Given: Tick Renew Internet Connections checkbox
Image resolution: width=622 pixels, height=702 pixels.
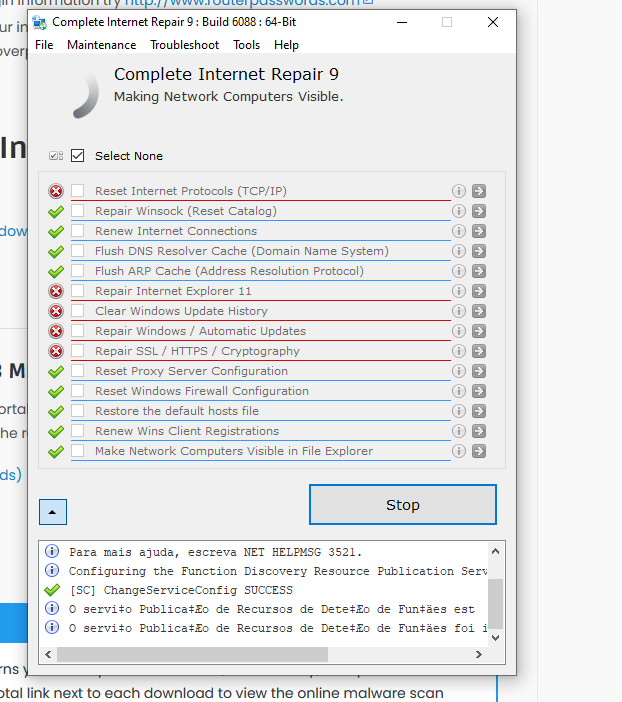Looking at the screenshot, I should tap(77, 231).
